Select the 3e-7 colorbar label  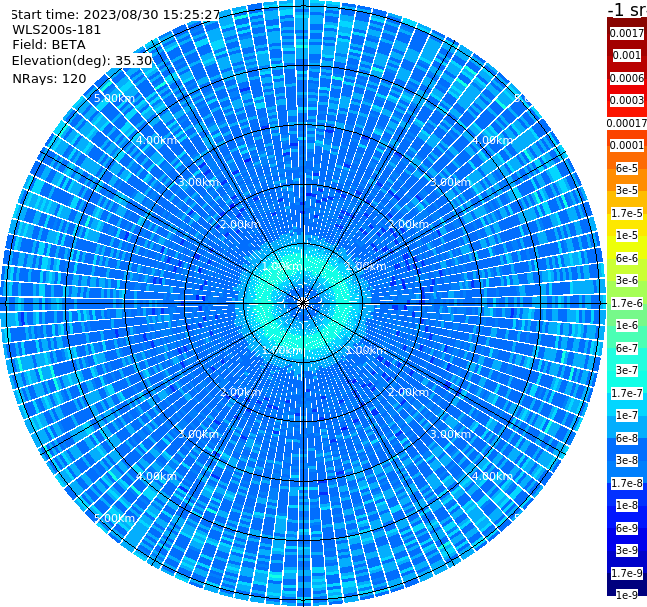627,370
